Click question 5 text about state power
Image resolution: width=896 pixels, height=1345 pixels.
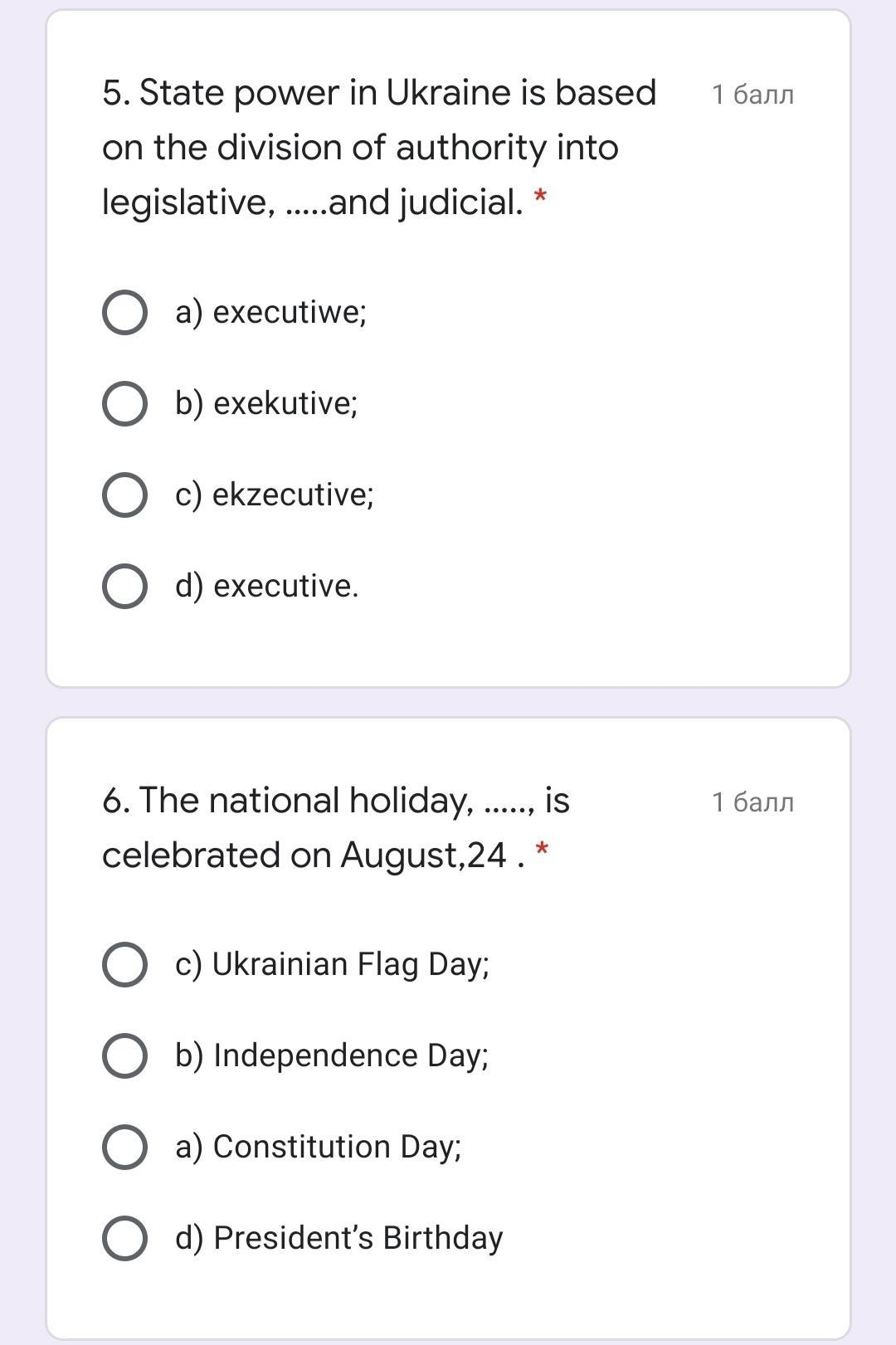click(379, 147)
